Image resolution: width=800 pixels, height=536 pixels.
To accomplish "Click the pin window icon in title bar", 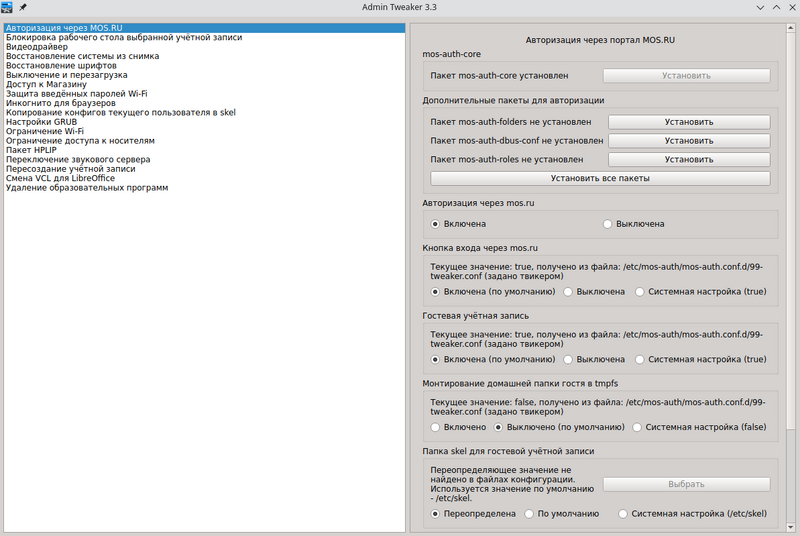I will click(x=23, y=7).
